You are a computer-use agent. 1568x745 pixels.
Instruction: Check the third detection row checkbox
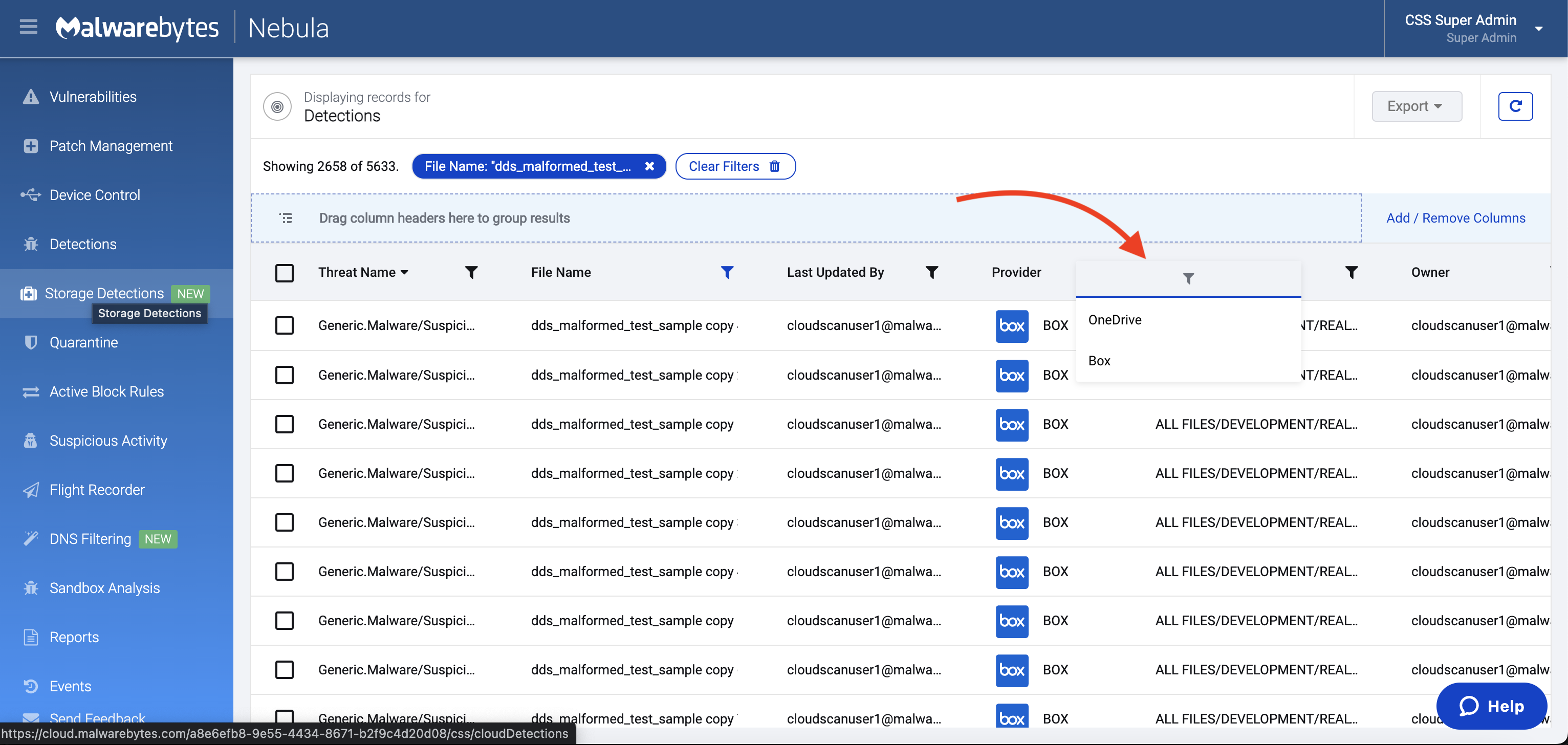click(284, 424)
